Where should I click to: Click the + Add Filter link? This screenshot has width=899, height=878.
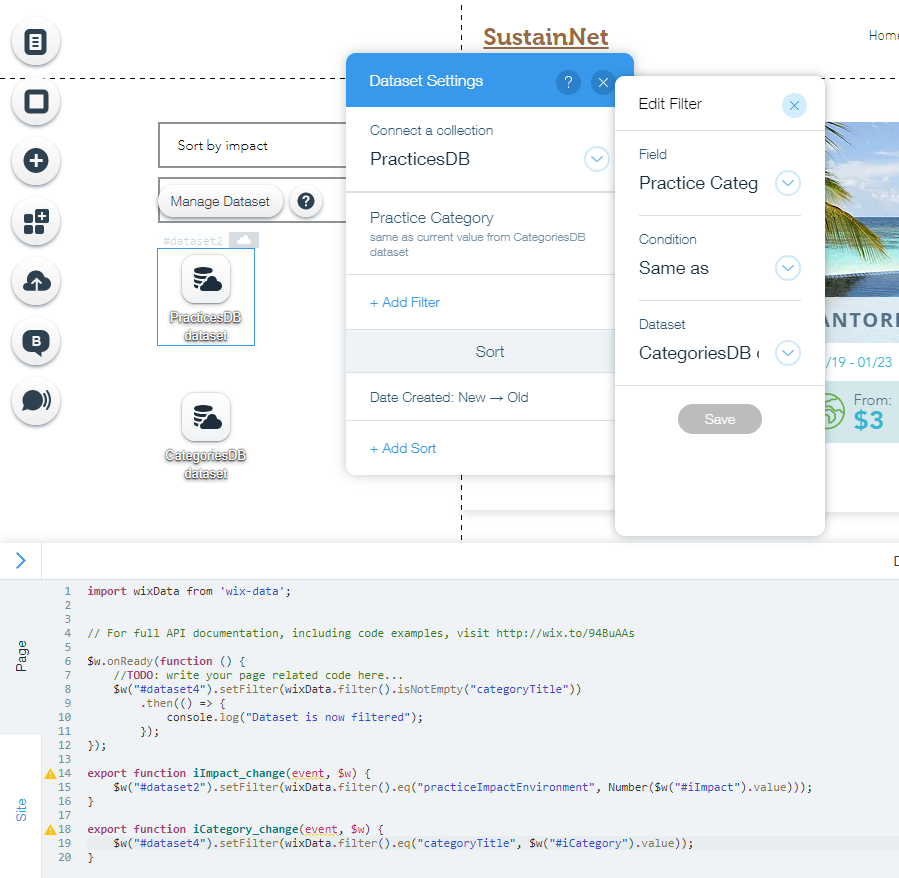point(405,302)
